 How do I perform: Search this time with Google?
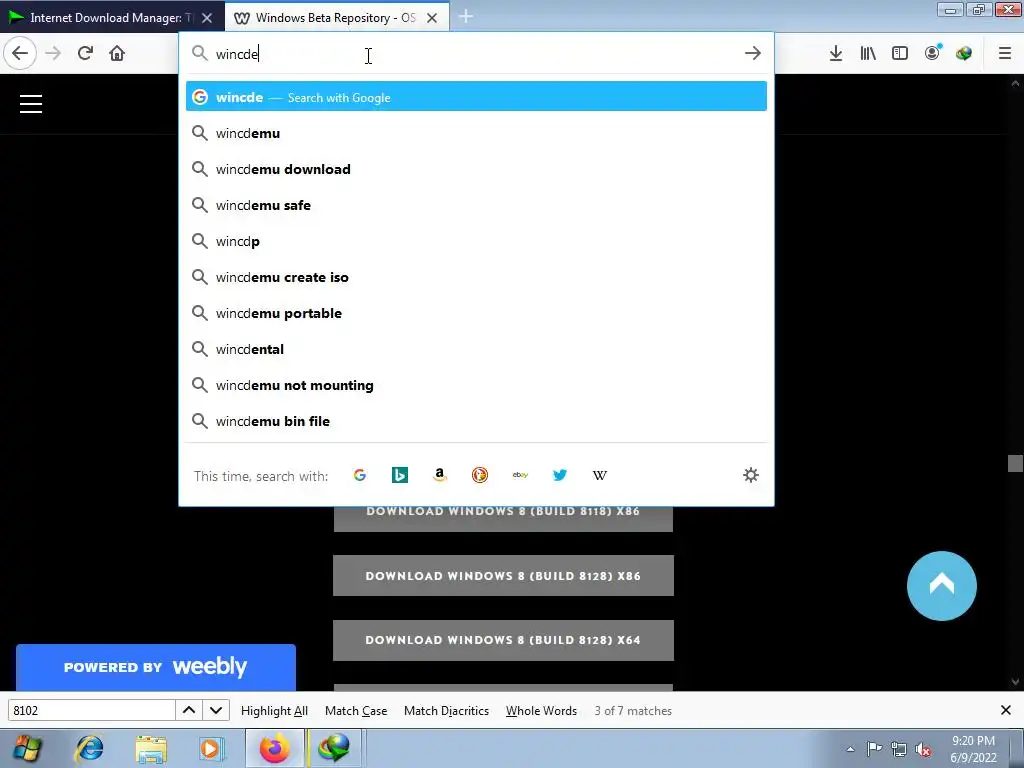coord(360,475)
